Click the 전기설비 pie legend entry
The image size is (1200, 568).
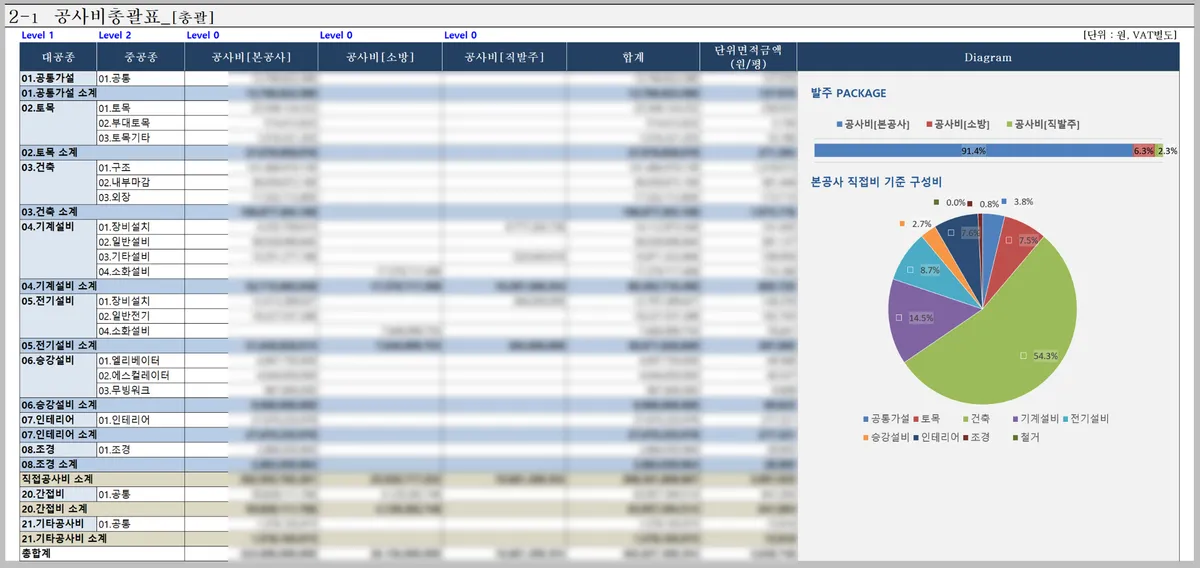[x=1084, y=418]
